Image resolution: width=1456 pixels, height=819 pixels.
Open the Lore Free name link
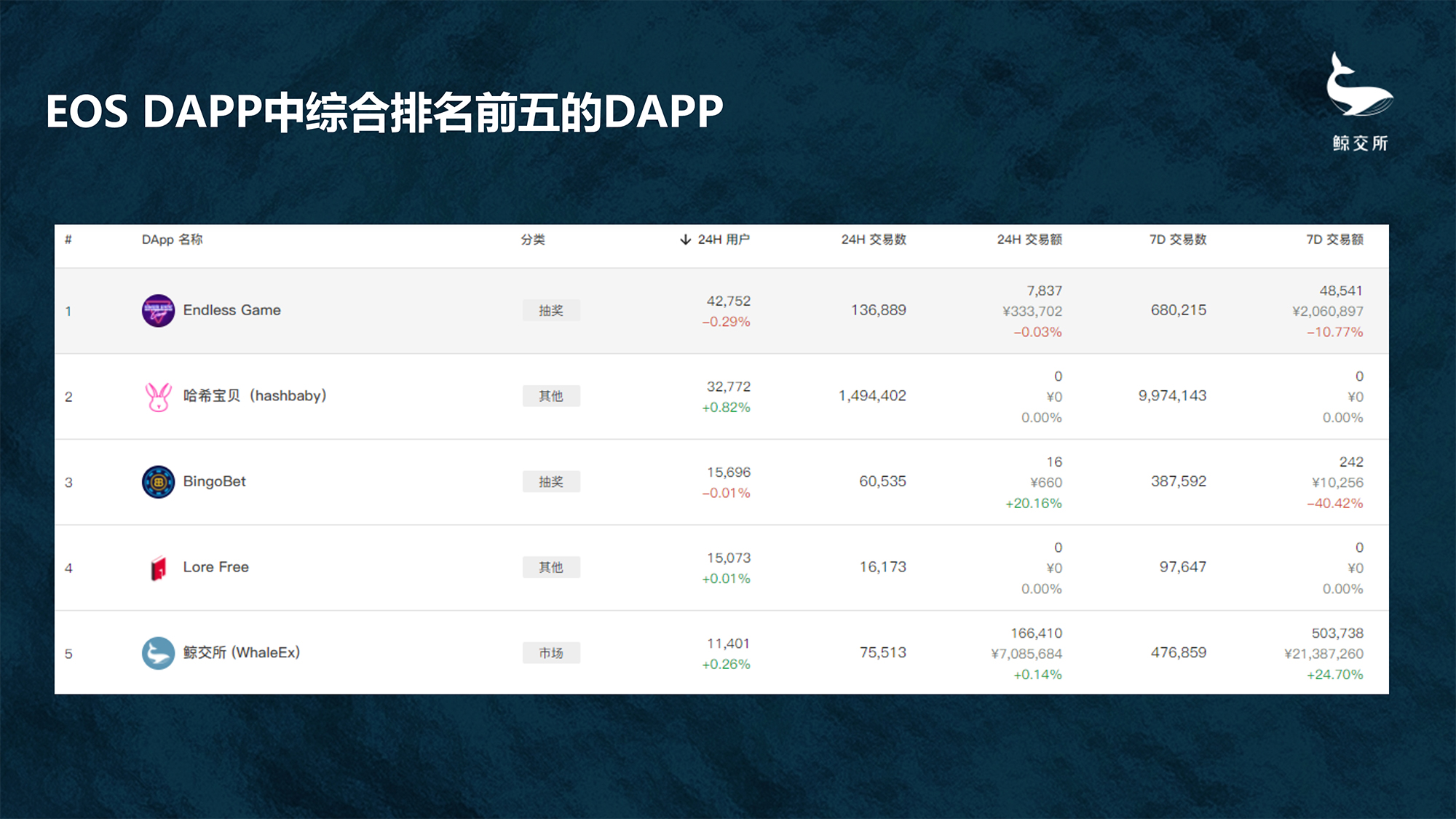pos(215,567)
